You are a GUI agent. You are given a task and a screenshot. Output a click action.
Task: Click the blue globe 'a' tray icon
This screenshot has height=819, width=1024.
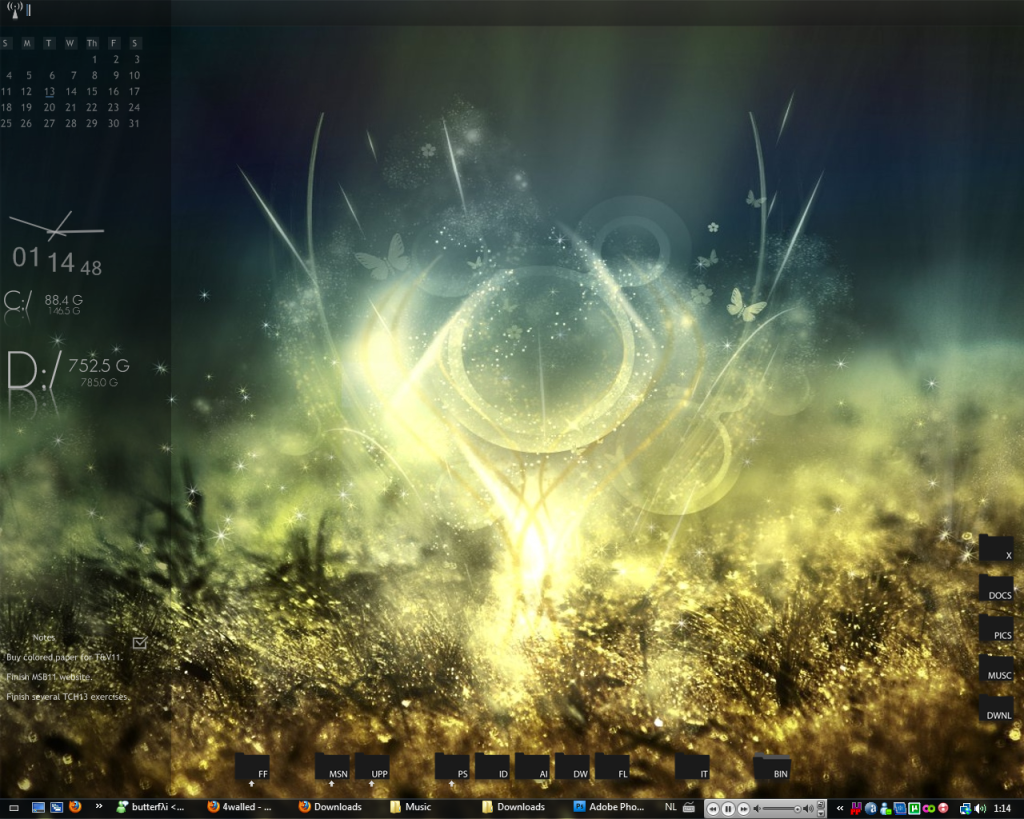(871, 809)
